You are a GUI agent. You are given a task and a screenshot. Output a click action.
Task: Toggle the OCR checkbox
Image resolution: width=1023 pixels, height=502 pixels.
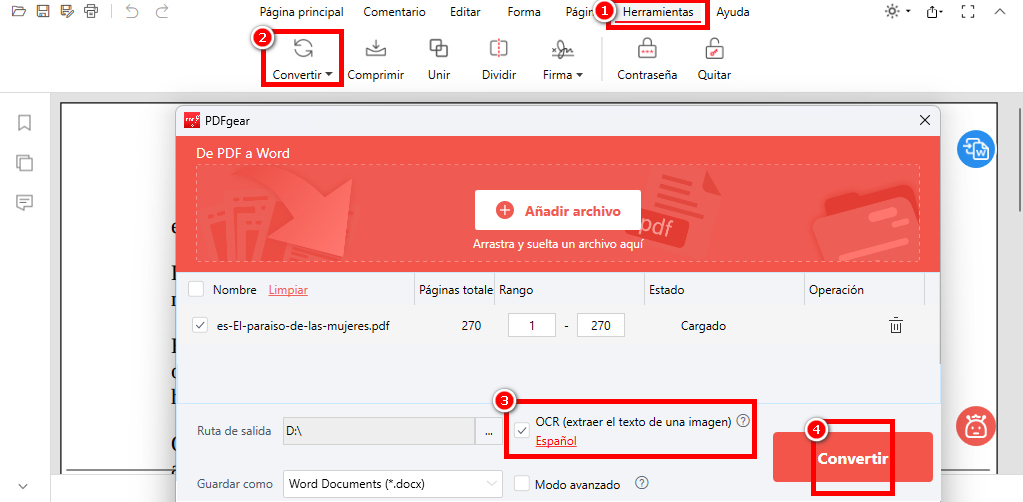point(522,430)
